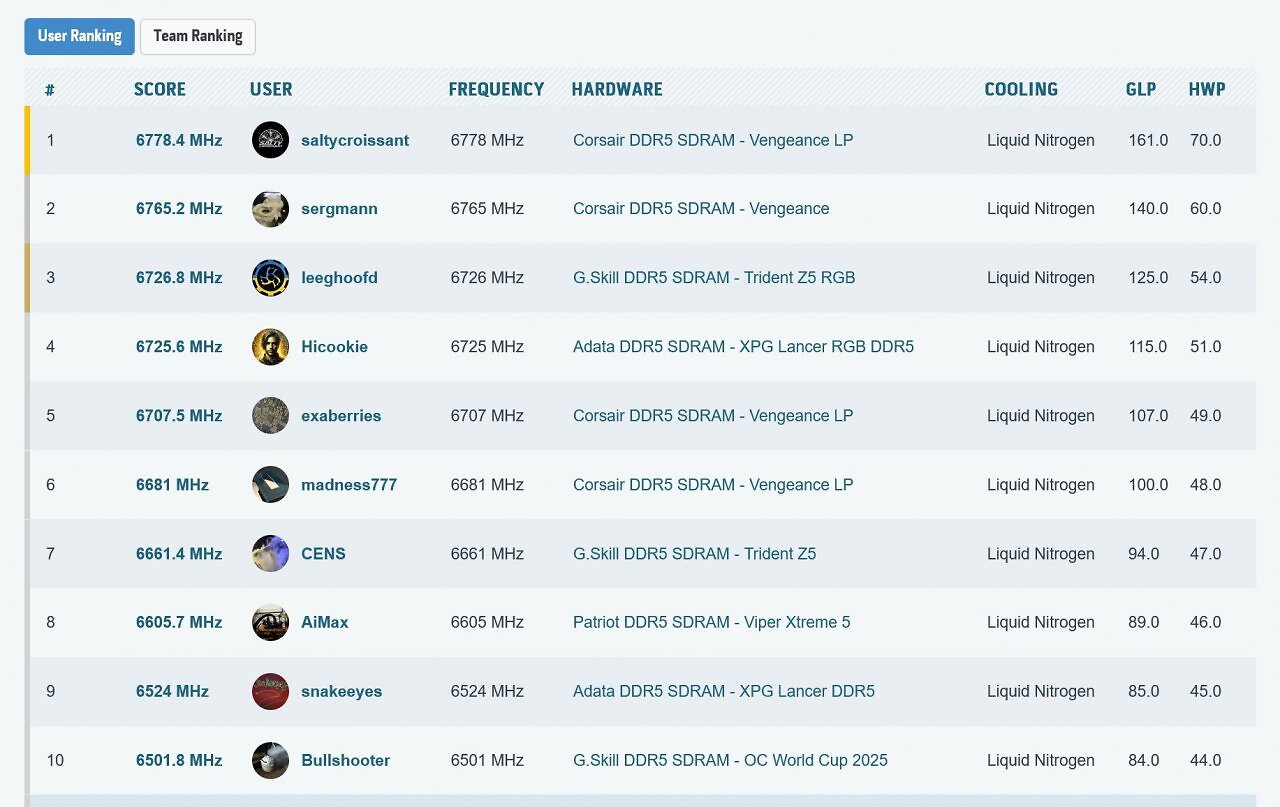
Task: Open the 6501.8 MHz score entry
Action: pos(179,760)
